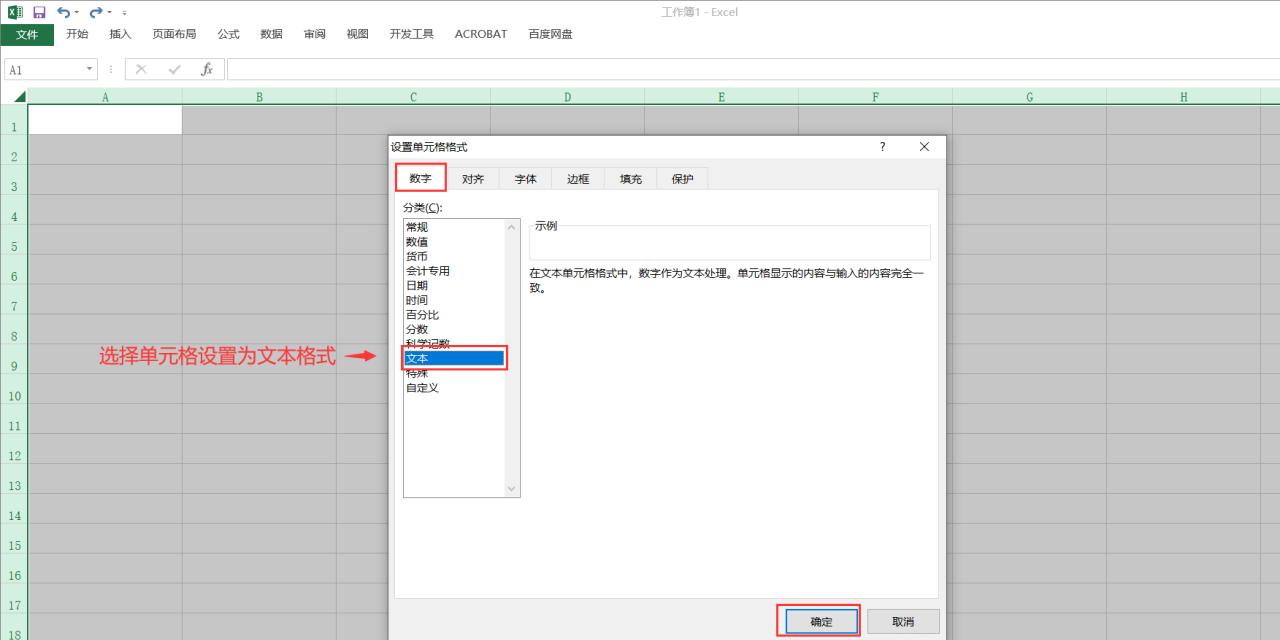Choose 文本 in the category list
Viewport: 1280px width, 640px height.
click(454, 358)
